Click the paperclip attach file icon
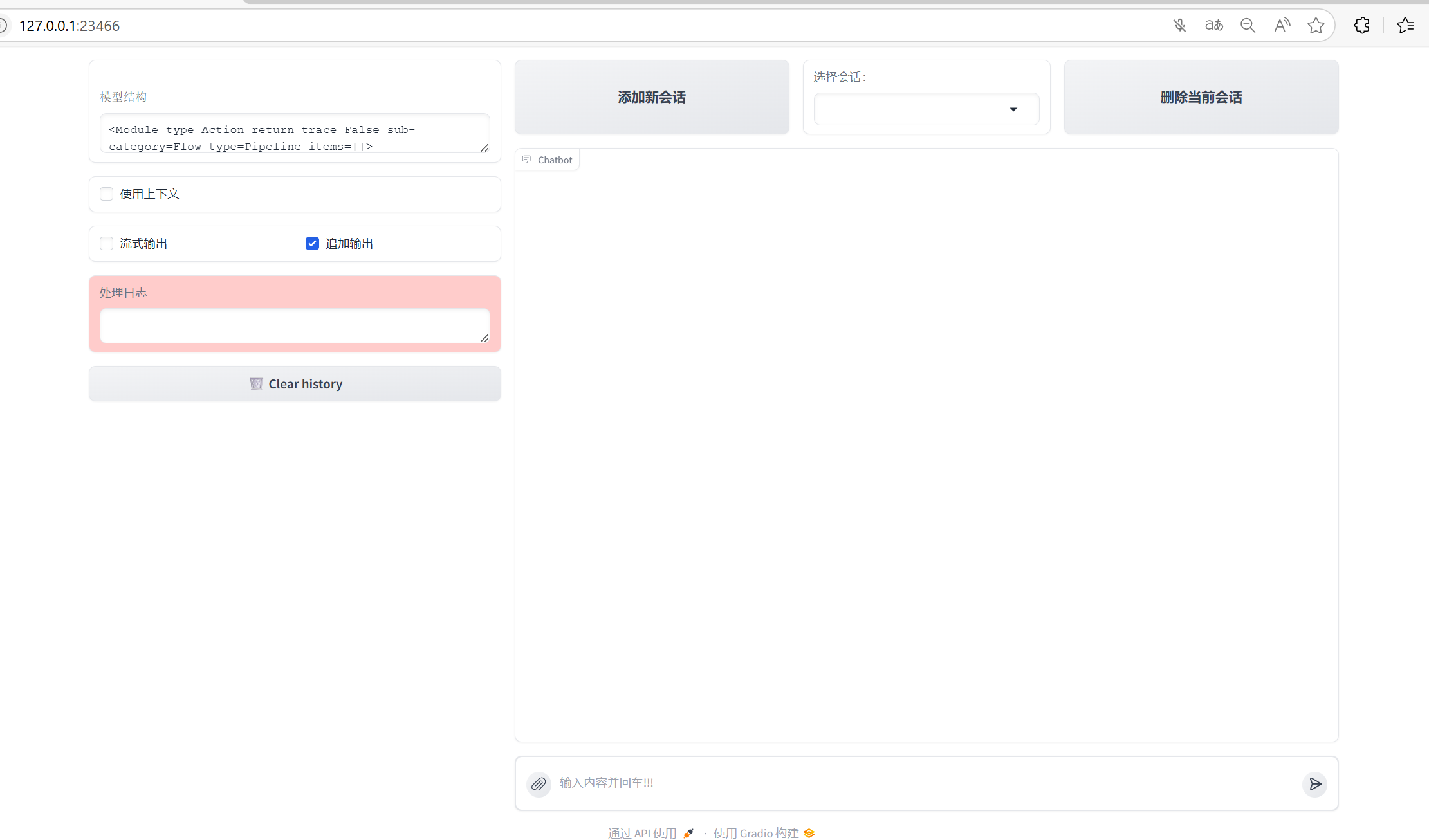Screen dimensions: 1429x840 click(539, 783)
